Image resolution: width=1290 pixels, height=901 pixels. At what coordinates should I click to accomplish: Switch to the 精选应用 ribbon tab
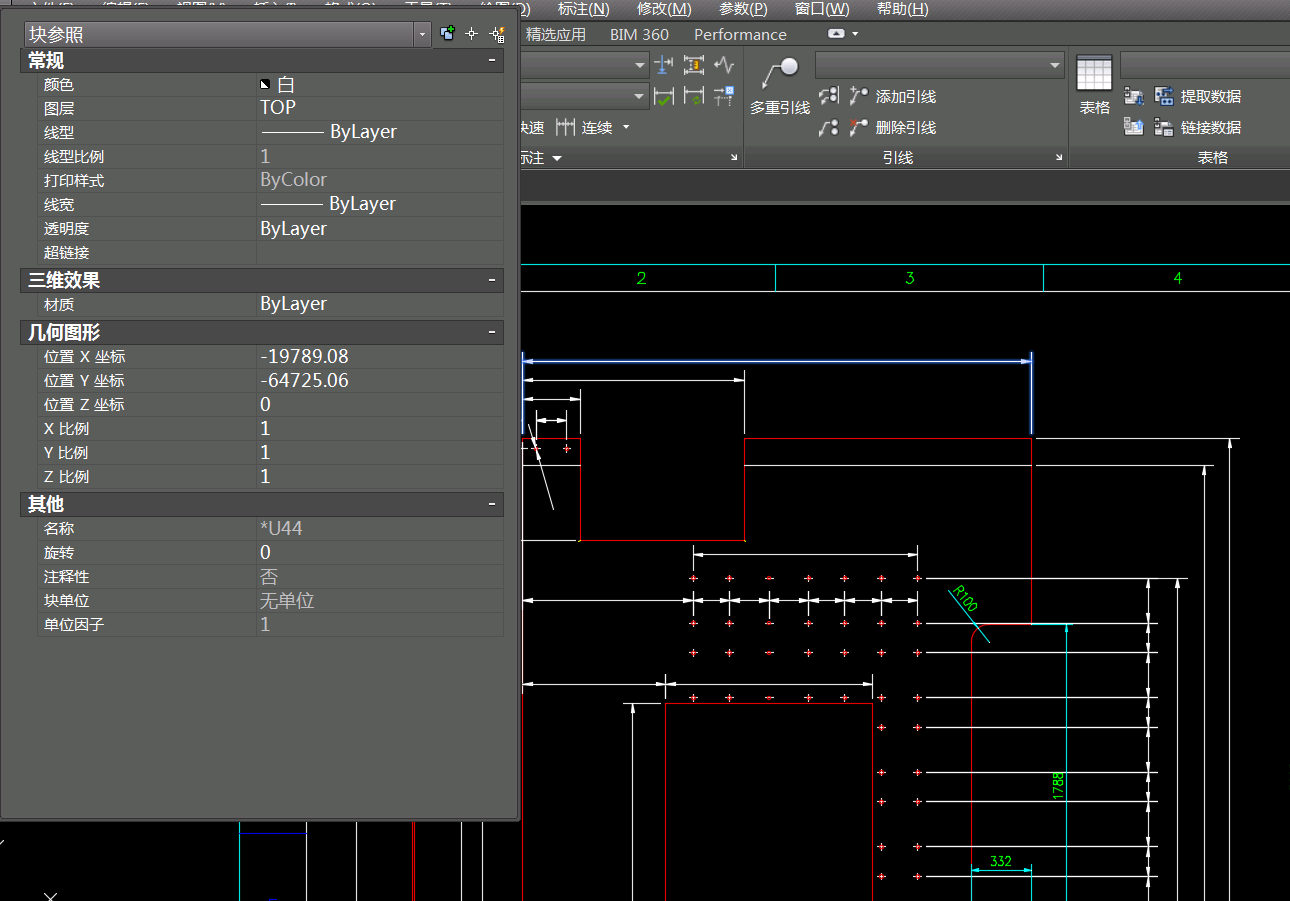pos(555,34)
